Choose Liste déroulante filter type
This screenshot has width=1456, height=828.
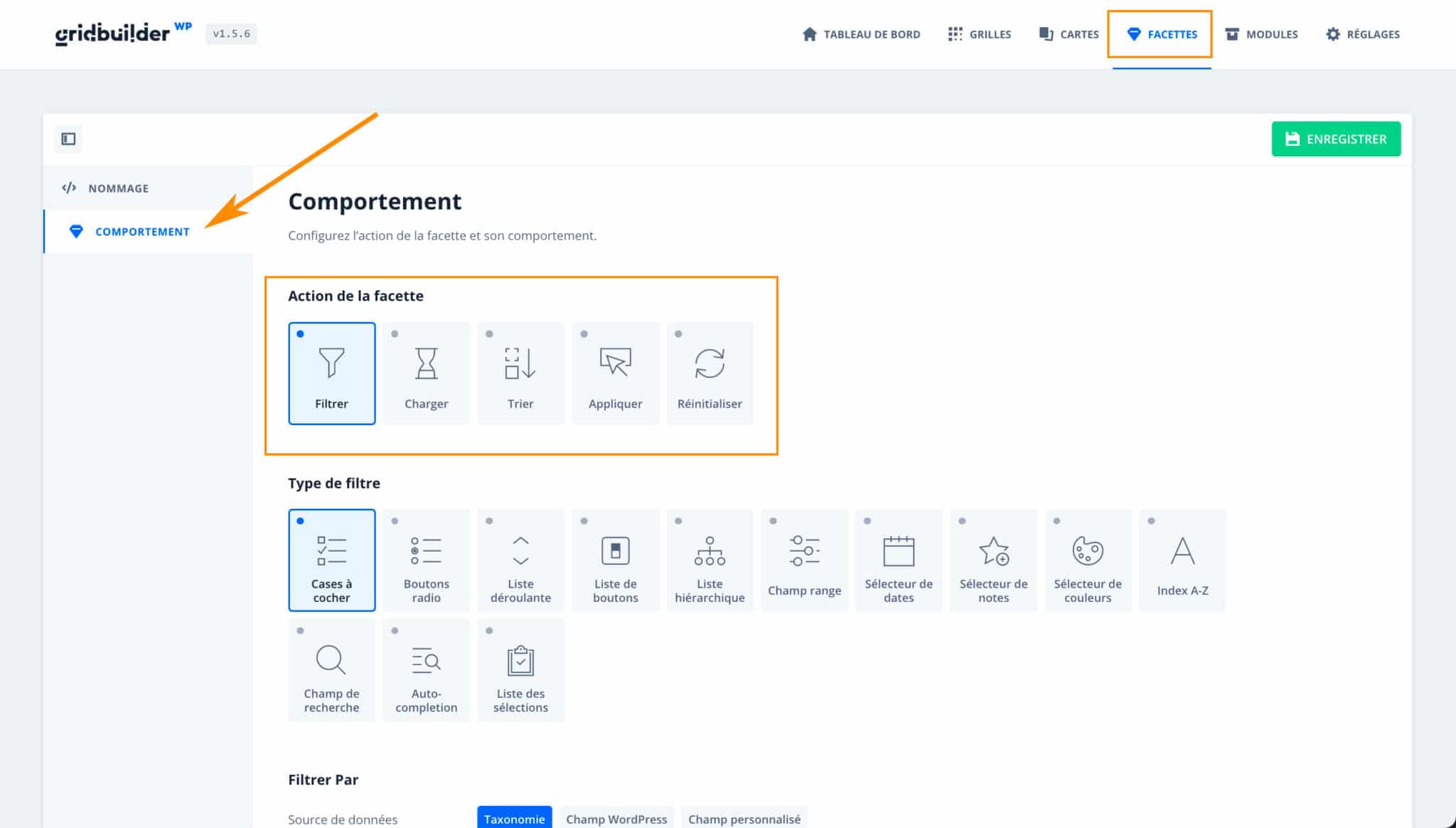(520, 560)
